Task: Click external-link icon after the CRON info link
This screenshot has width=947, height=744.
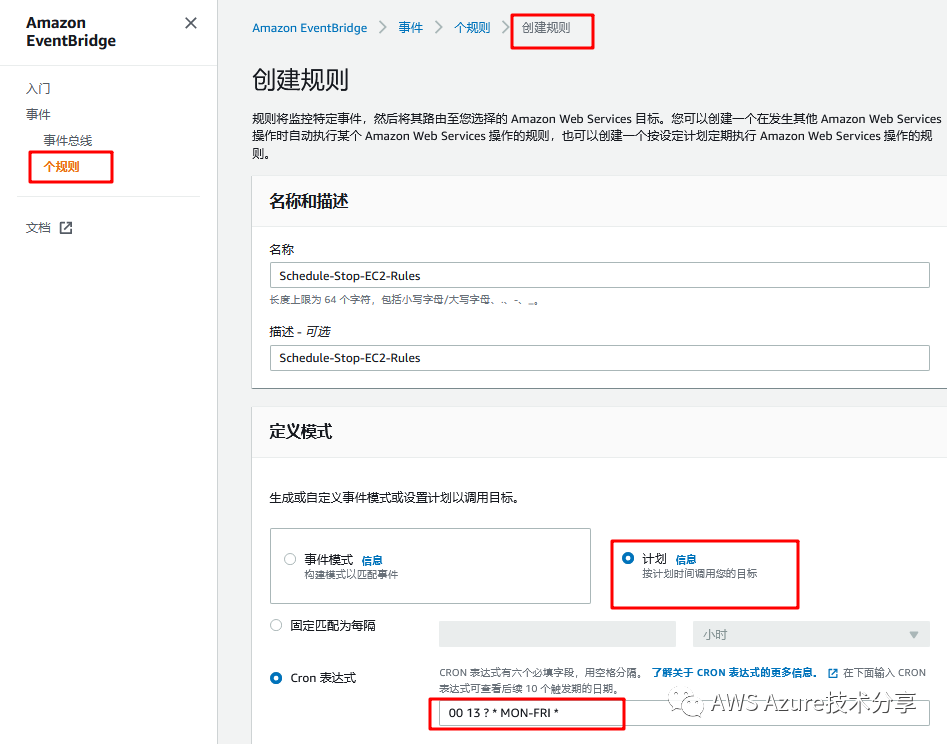Action: pos(832,673)
